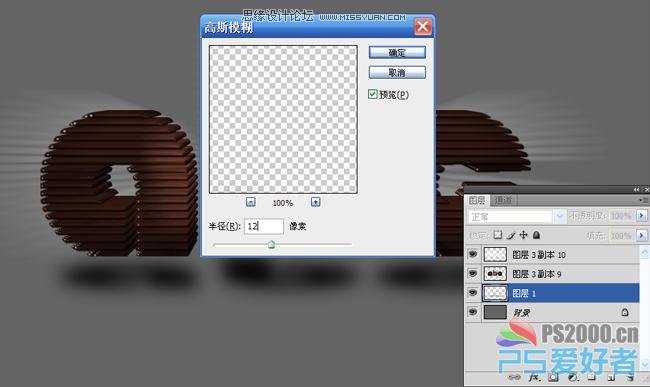The image size is (650, 387).
Task: Open the fill slider arrow
Action: click(x=642, y=235)
